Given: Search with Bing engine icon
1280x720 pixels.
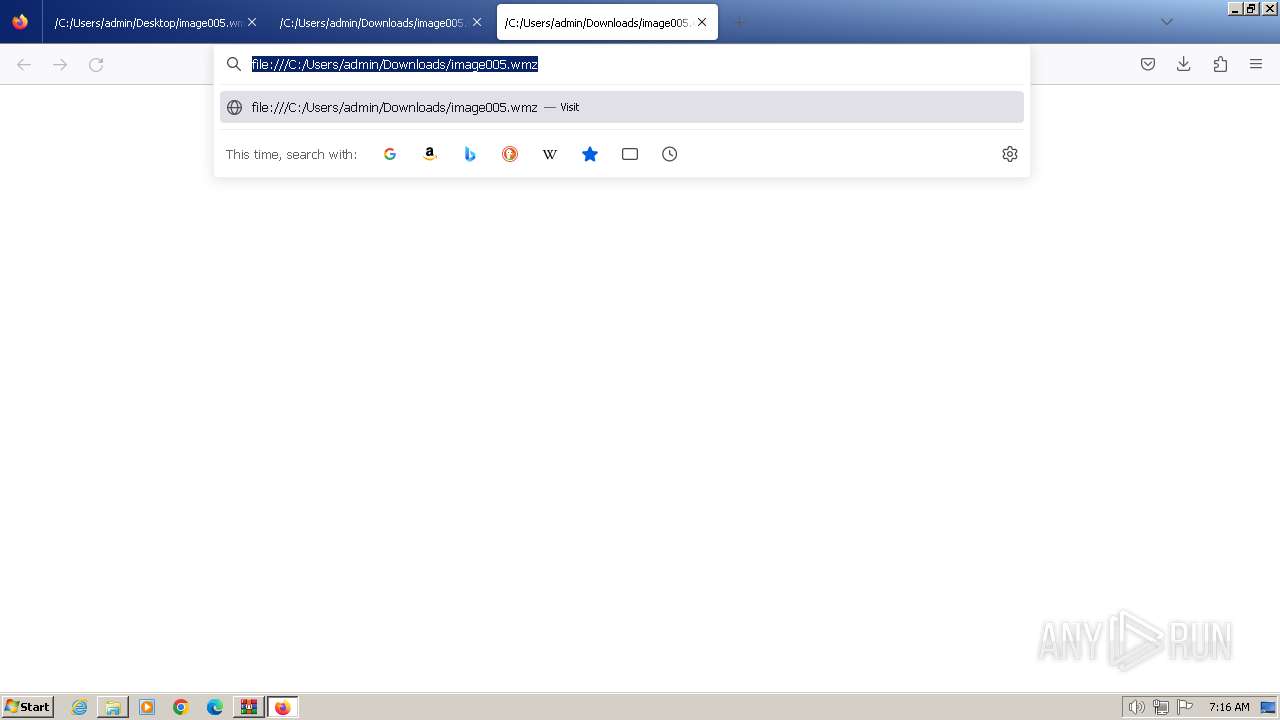Looking at the screenshot, I should [470, 154].
